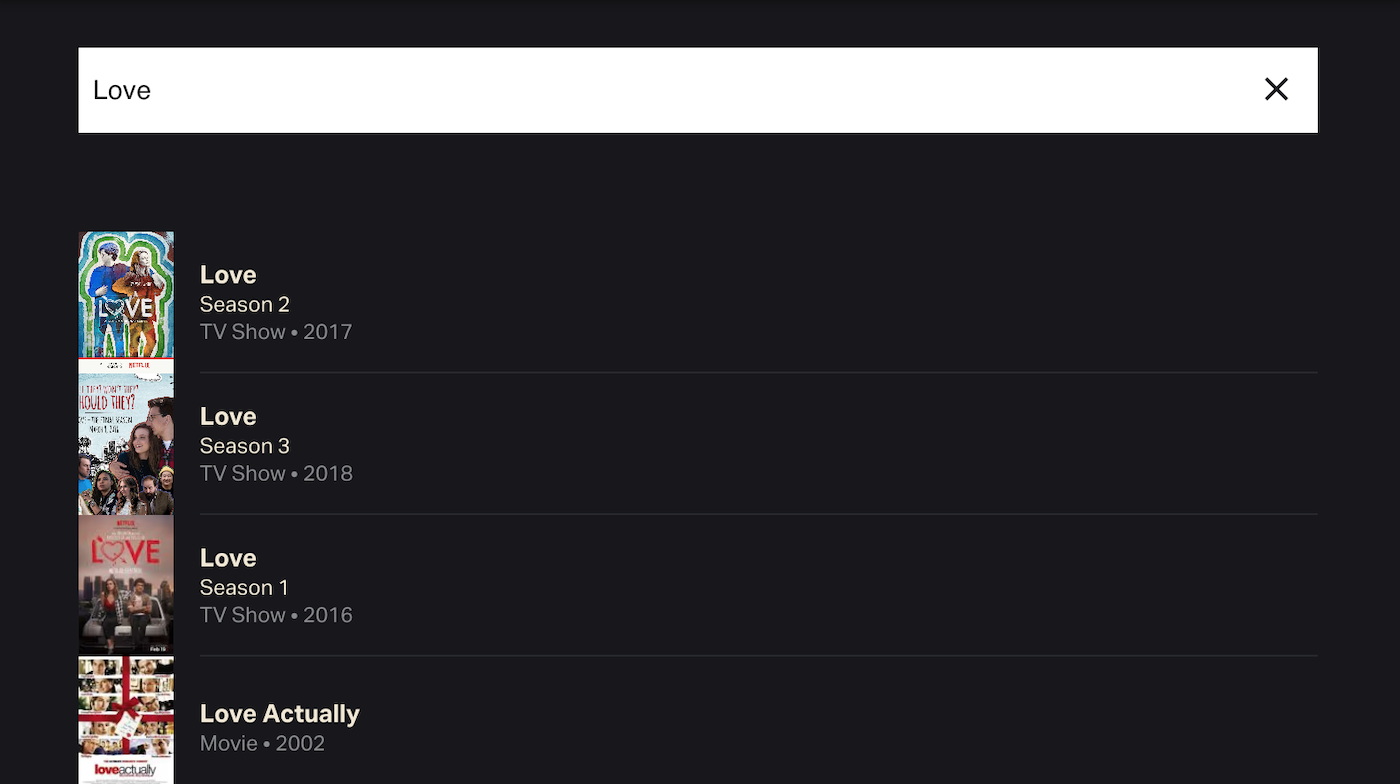This screenshot has width=1400, height=784.
Task: Select the Love title above Season 2
Action: 228,275
